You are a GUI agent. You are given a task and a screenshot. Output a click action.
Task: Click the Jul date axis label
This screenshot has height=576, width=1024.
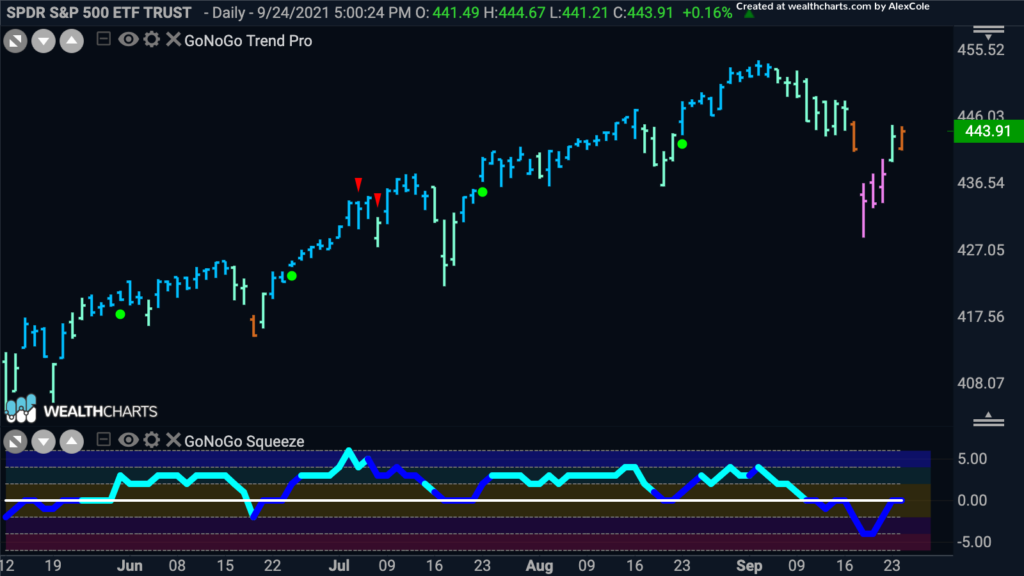(x=339, y=566)
